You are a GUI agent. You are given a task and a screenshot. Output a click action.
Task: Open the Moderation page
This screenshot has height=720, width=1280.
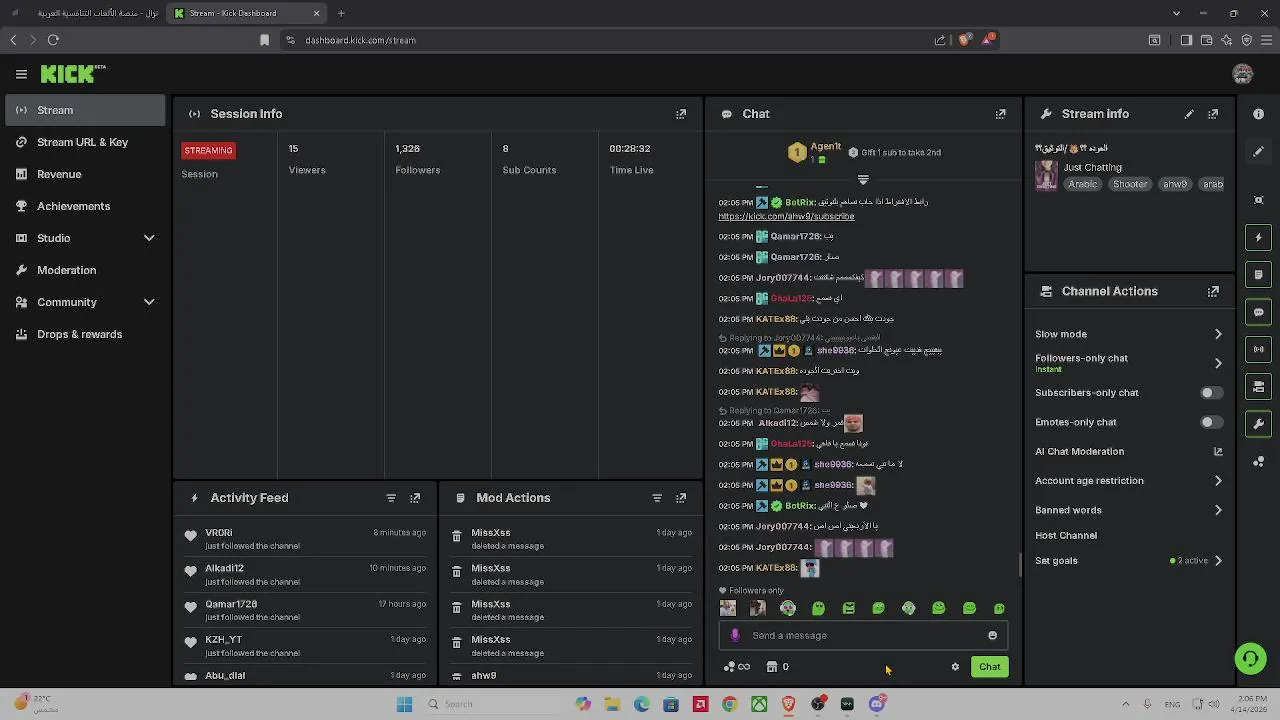point(85,270)
